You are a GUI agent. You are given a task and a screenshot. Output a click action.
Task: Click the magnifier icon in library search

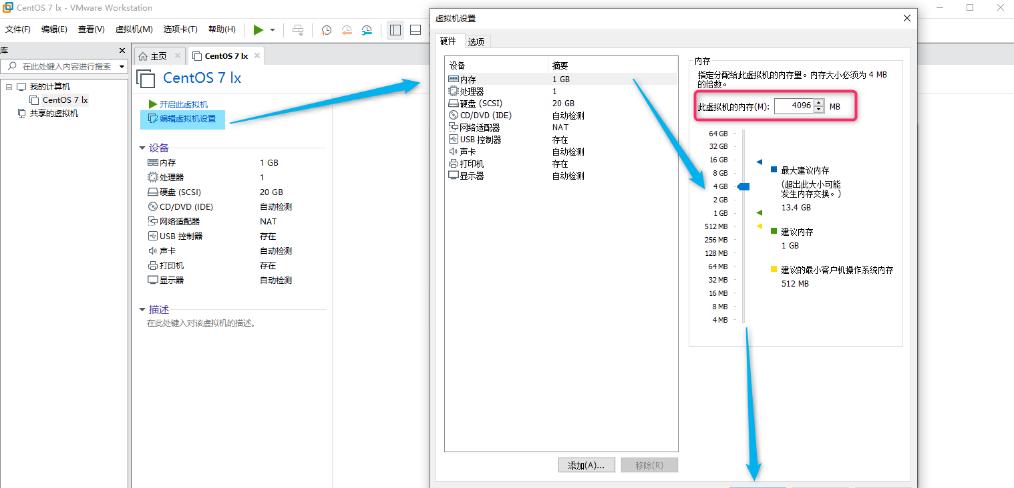point(12,66)
